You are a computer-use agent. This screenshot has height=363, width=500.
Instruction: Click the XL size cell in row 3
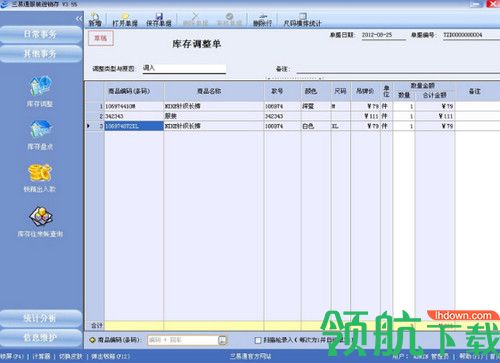click(341, 126)
